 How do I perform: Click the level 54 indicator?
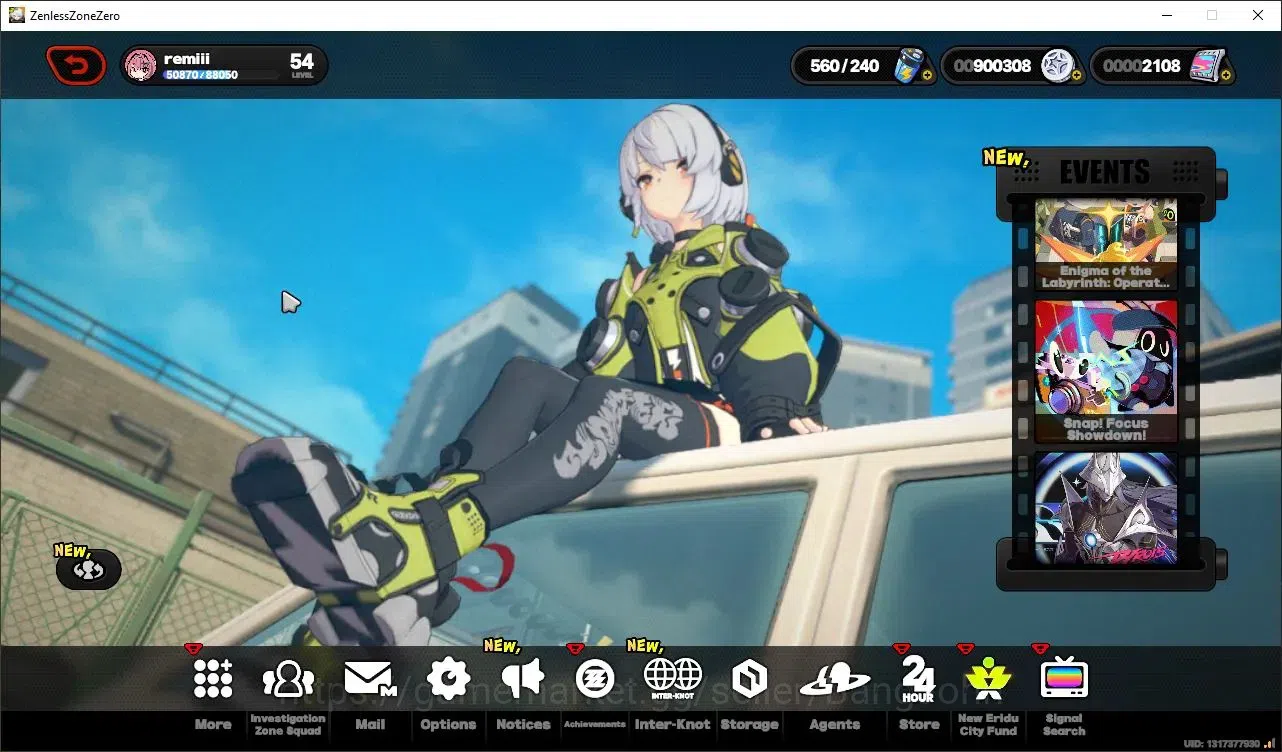click(x=302, y=66)
